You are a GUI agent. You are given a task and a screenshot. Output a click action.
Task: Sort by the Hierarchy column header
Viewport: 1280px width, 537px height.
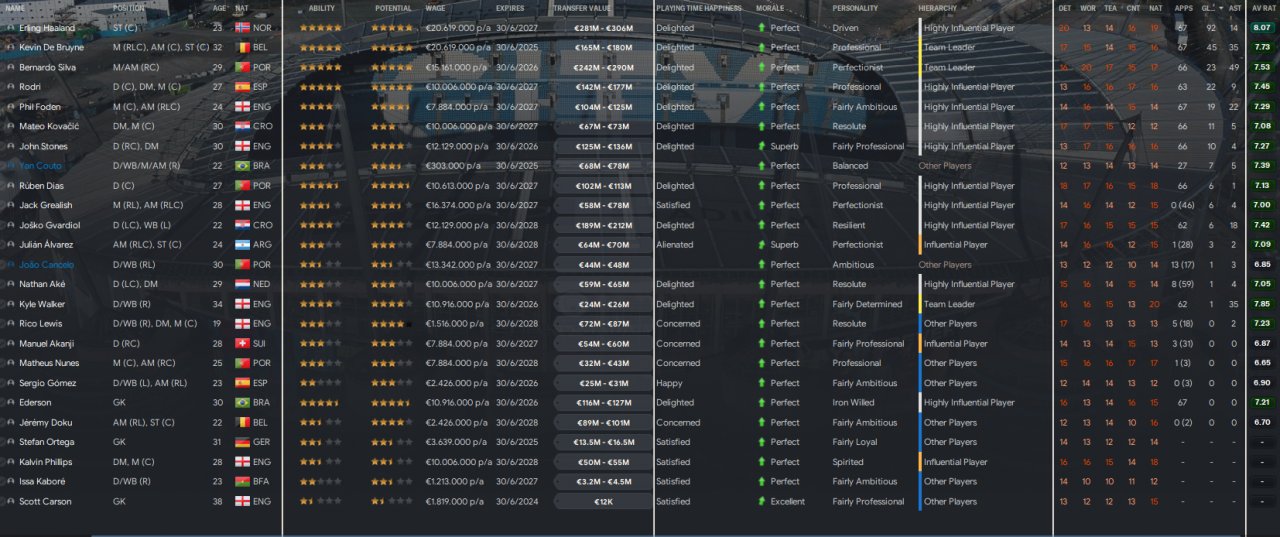pos(937,8)
